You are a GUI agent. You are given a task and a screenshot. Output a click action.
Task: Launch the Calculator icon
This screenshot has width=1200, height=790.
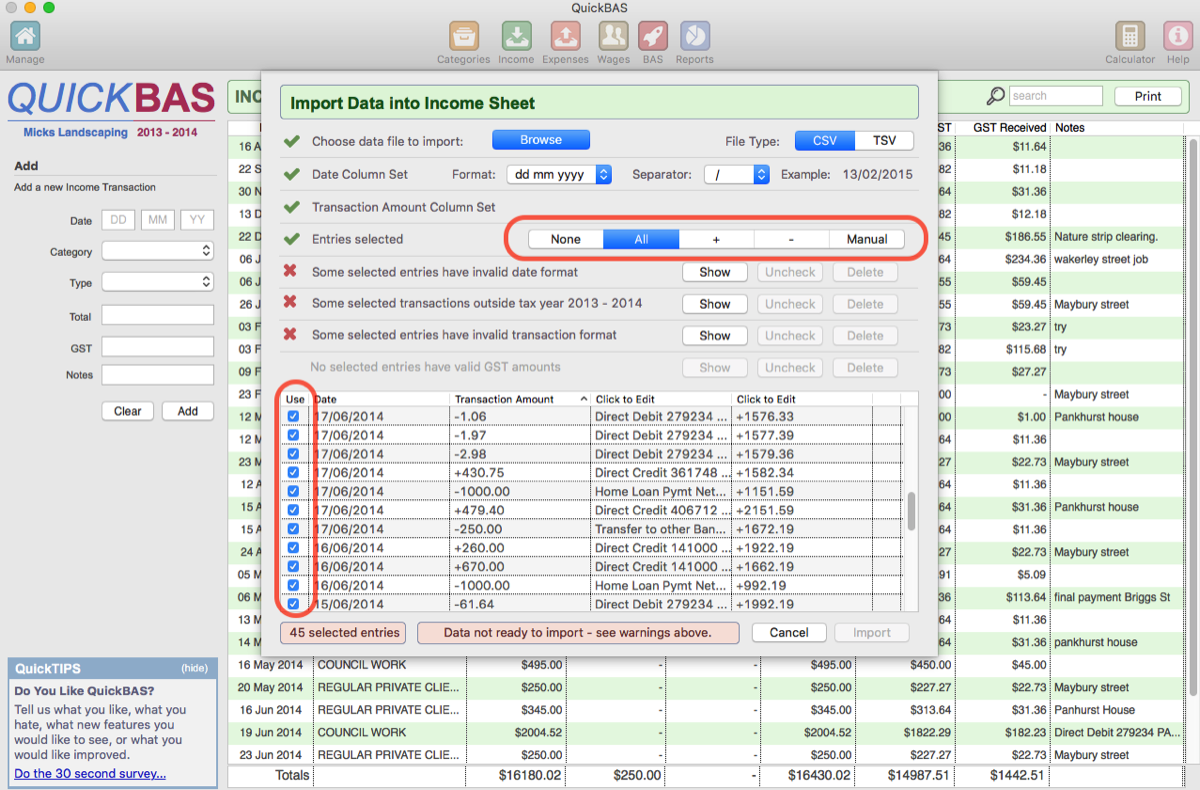tap(1130, 37)
